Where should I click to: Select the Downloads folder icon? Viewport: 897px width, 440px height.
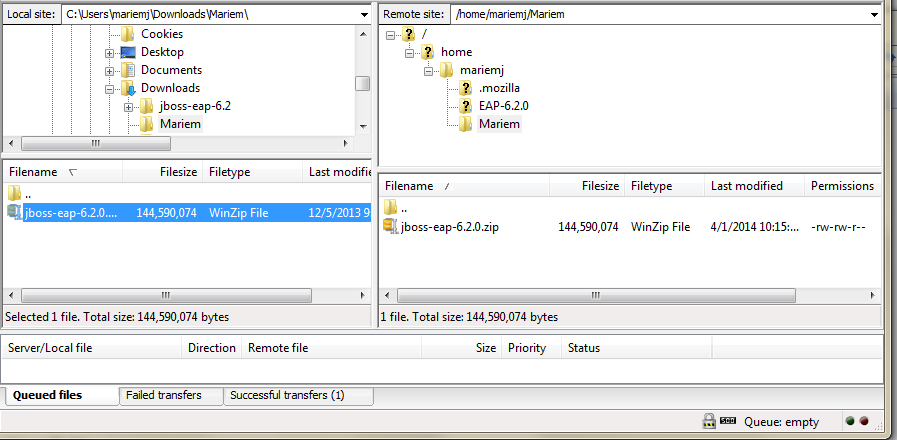point(128,88)
